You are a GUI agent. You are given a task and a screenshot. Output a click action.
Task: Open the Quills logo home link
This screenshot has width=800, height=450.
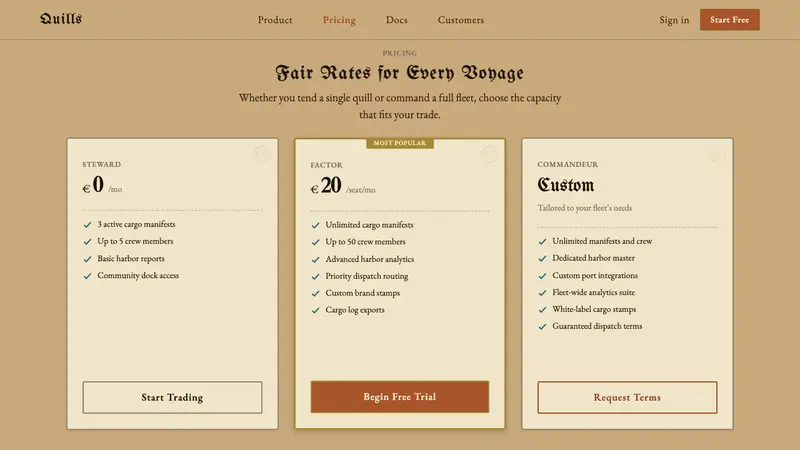click(61, 19)
